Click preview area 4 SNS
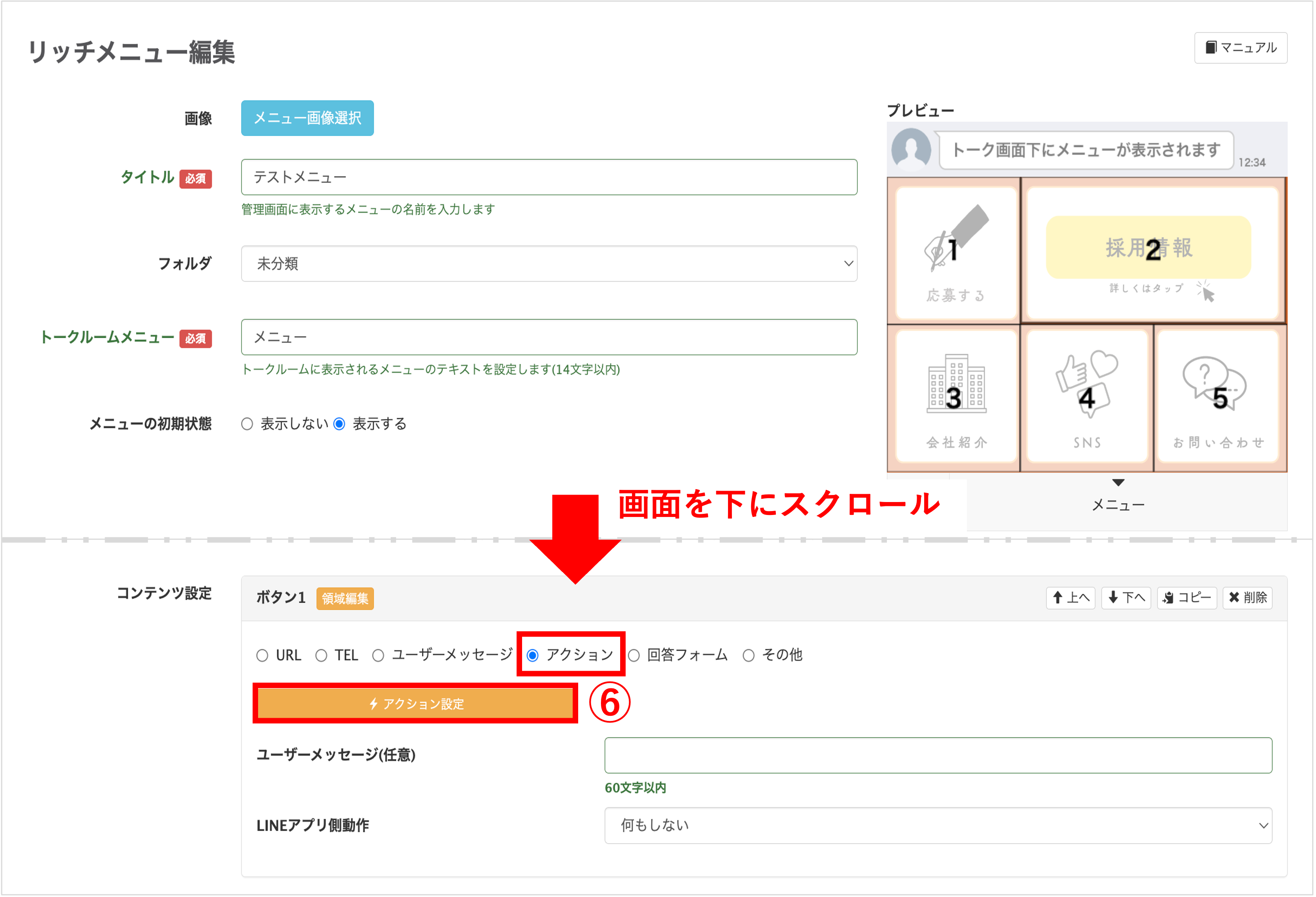The height and width of the screenshot is (897, 1316). pyautogui.click(x=1087, y=398)
